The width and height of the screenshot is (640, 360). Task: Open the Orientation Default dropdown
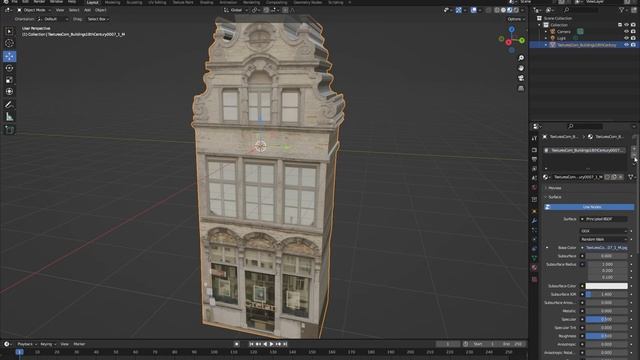[53, 19]
